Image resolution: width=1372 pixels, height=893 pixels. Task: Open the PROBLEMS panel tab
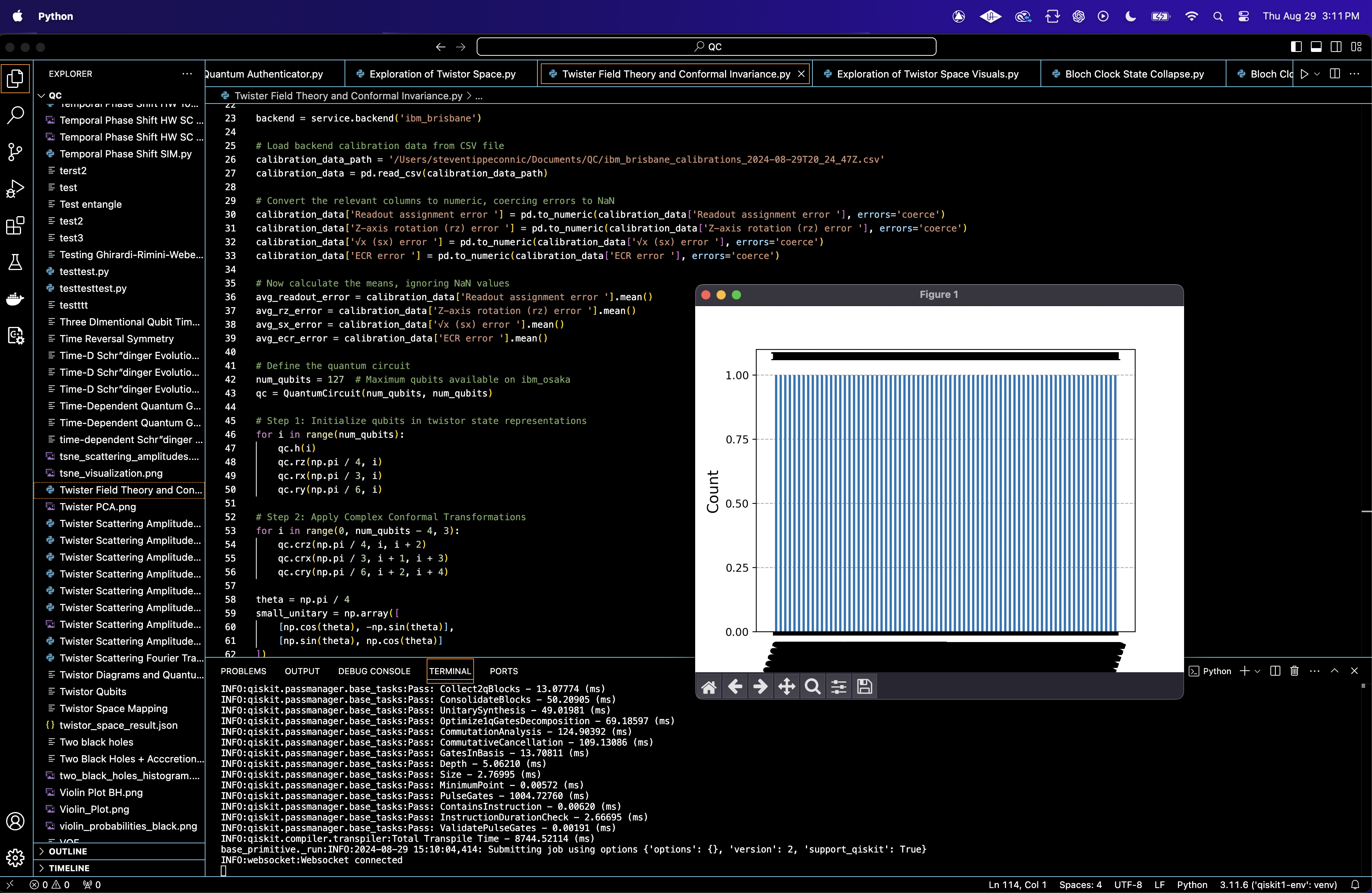click(243, 671)
